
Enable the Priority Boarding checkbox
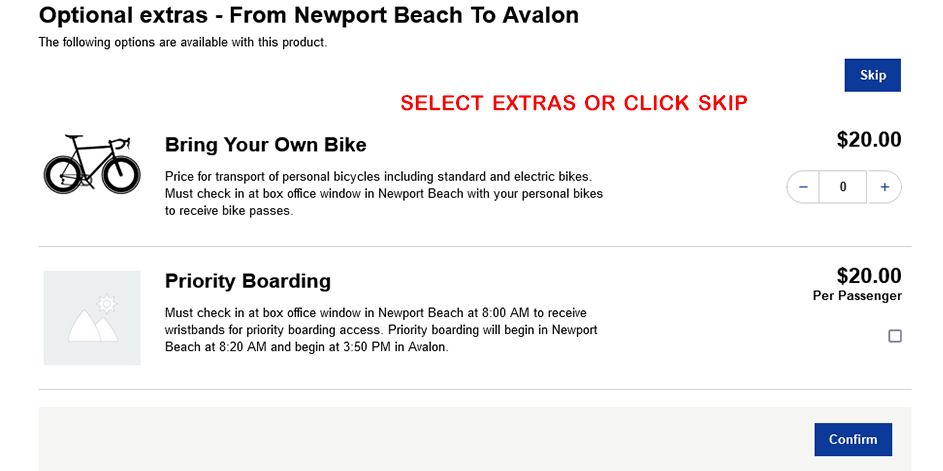coord(895,336)
